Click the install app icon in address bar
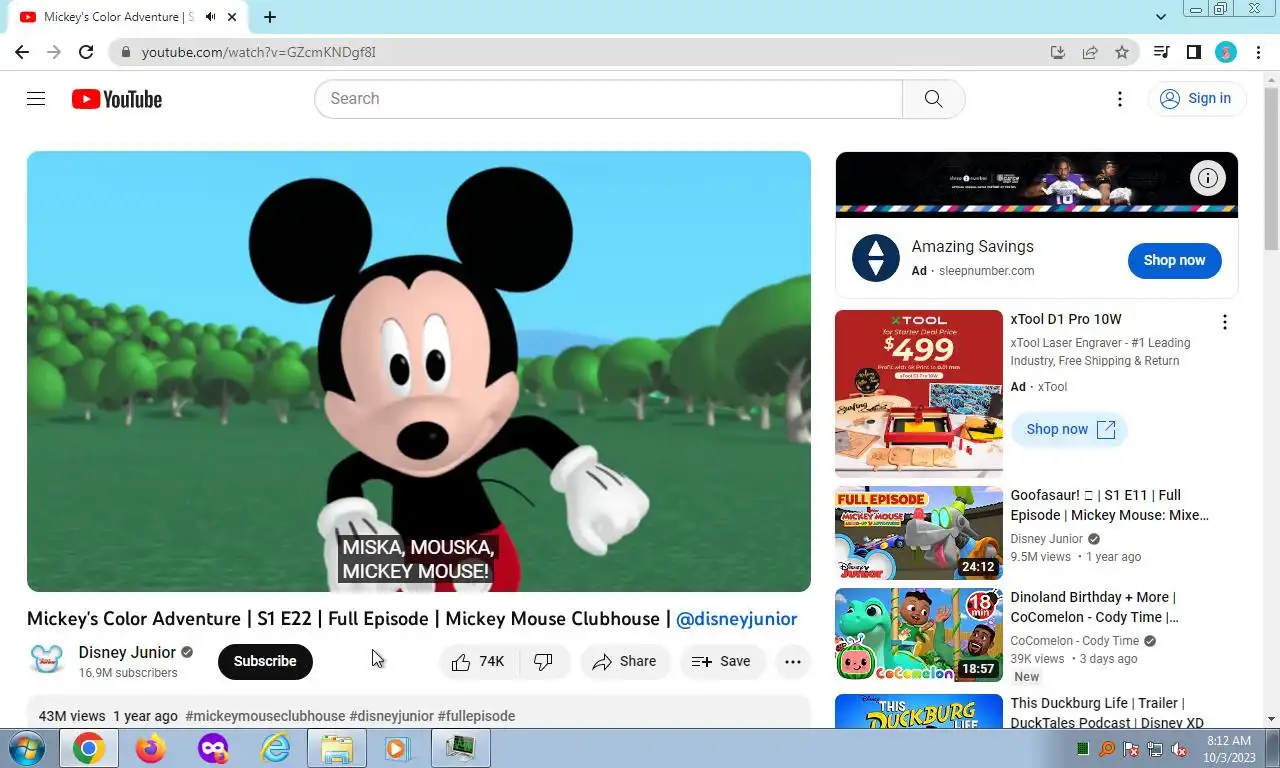 [1058, 52]
